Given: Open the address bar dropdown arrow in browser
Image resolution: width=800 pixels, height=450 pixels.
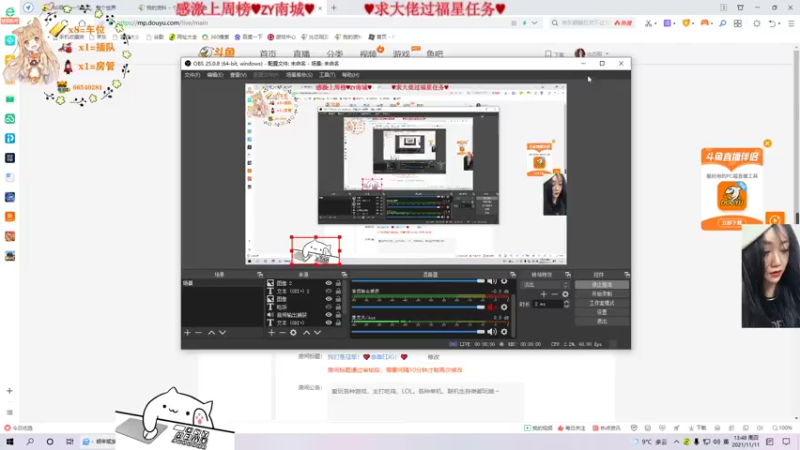Looking at the screenshot, I should pos(534,23).
